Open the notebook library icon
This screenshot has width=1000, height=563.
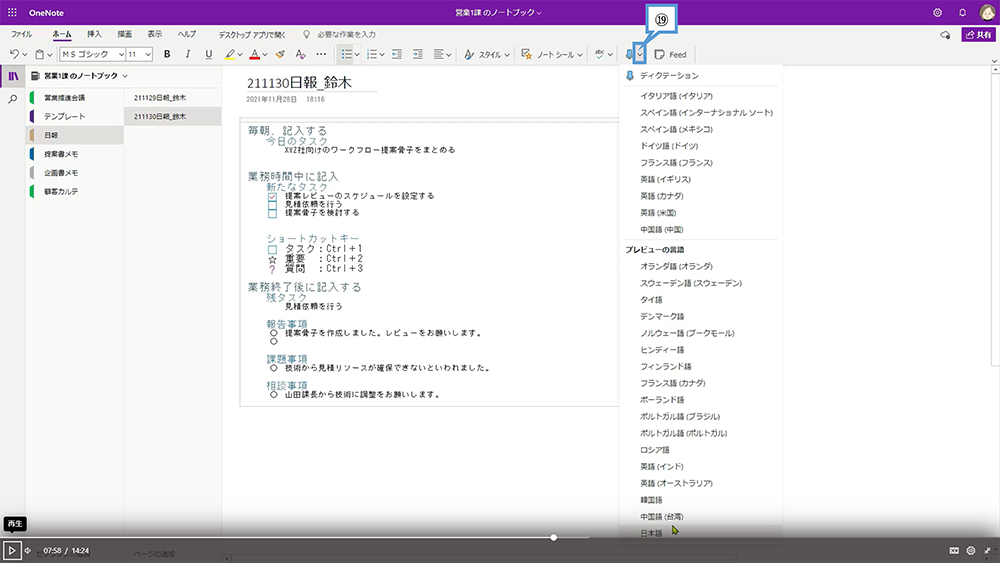(x=13, y=76)
